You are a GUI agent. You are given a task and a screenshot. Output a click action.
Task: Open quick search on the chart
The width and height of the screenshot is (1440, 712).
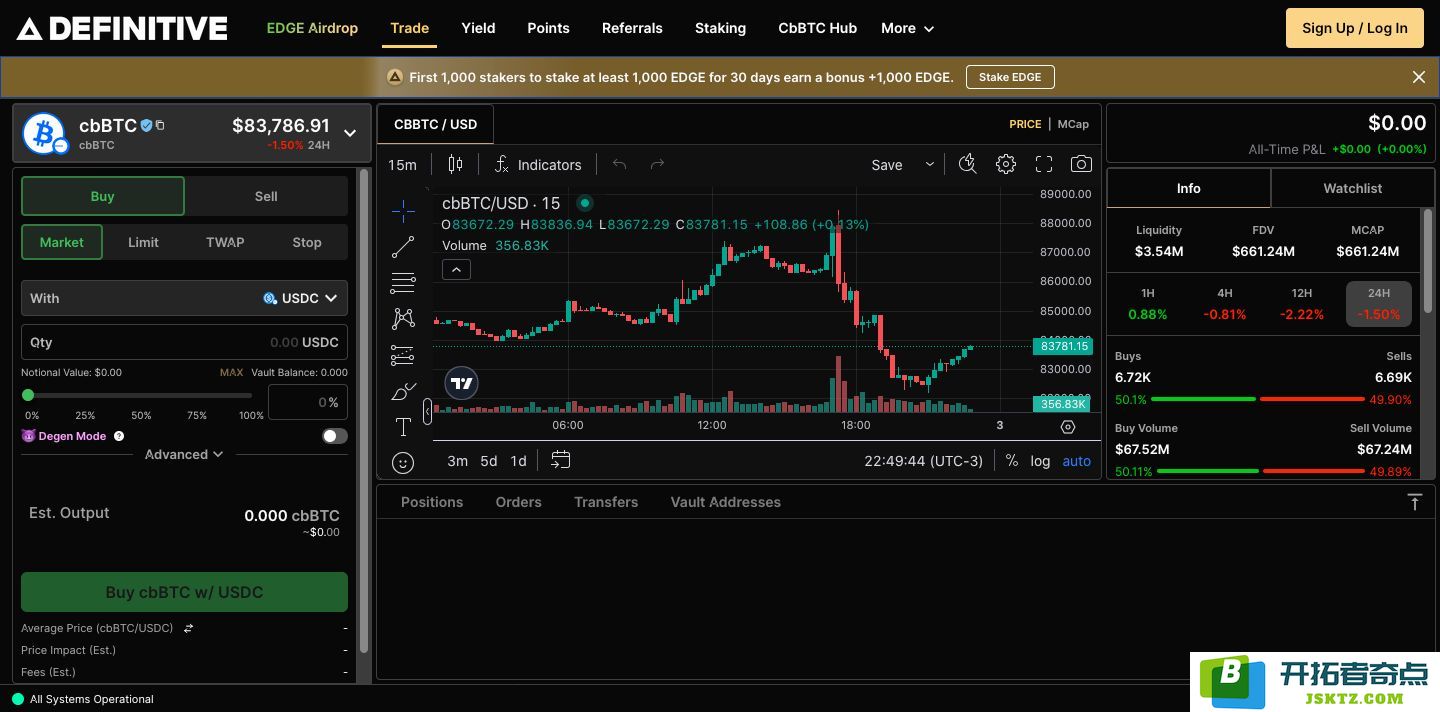tap(967, 164)
